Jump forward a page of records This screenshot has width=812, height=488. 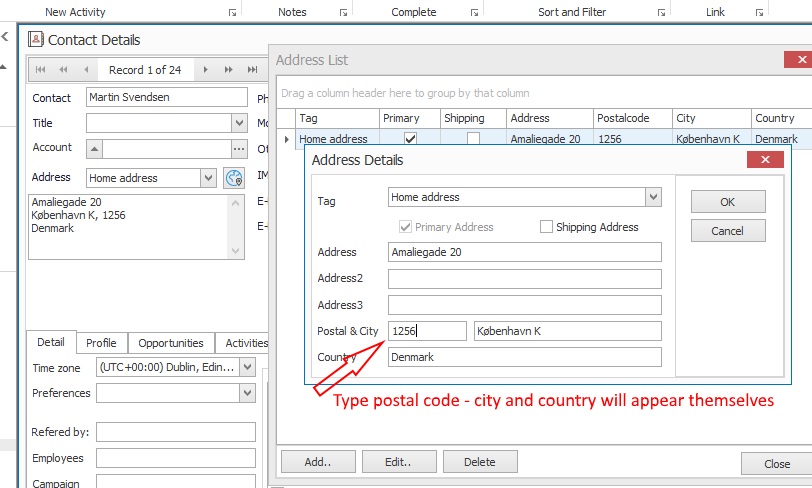[228, 70]
